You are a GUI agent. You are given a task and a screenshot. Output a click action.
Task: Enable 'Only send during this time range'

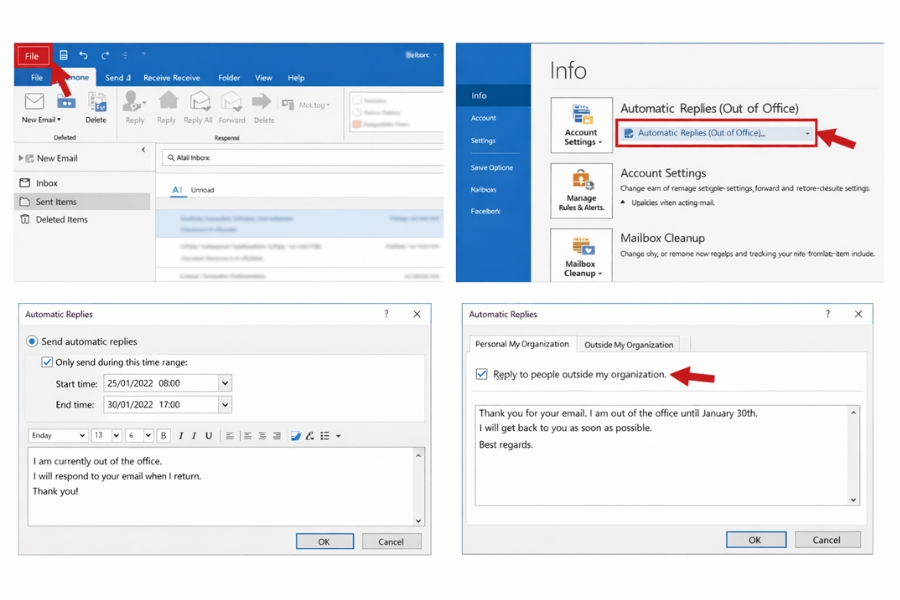pos(46,362)
